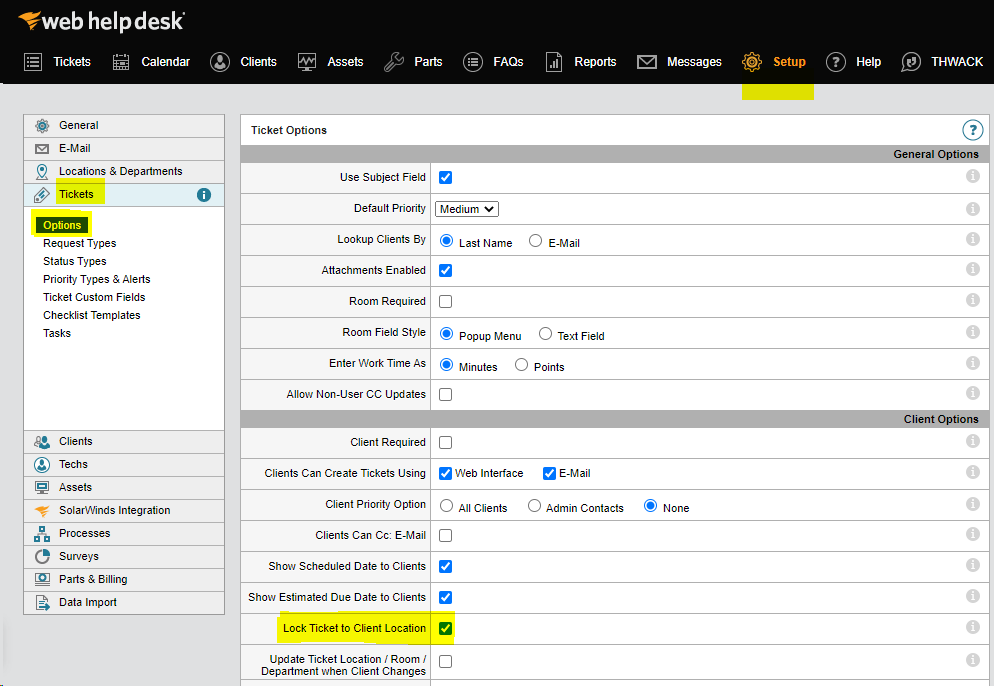Click the blue info icon beside Tickets
The height and width of the screenshot is (686, 994).
(x=204, y=195)
